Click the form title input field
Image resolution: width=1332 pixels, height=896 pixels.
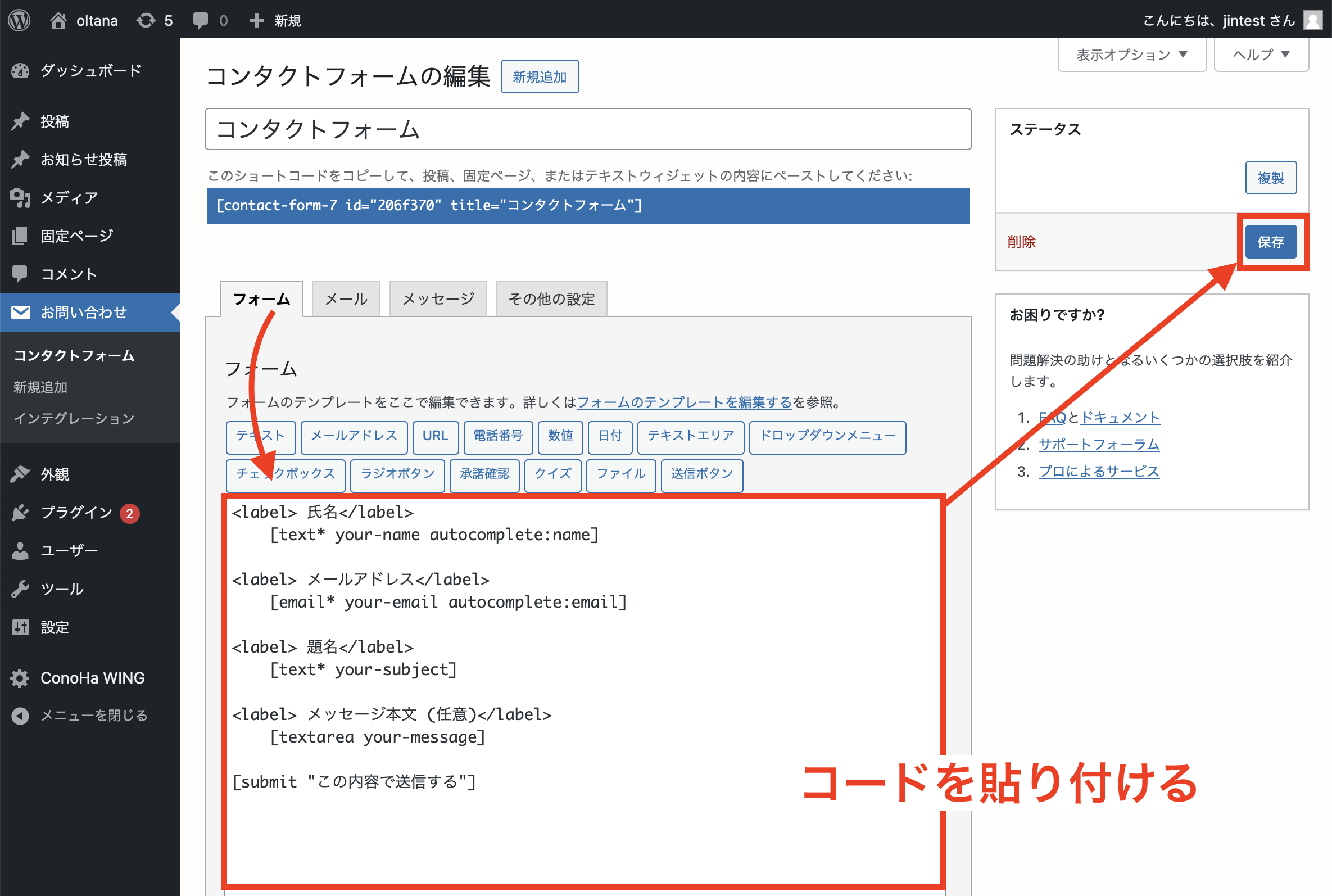point(588,129)
